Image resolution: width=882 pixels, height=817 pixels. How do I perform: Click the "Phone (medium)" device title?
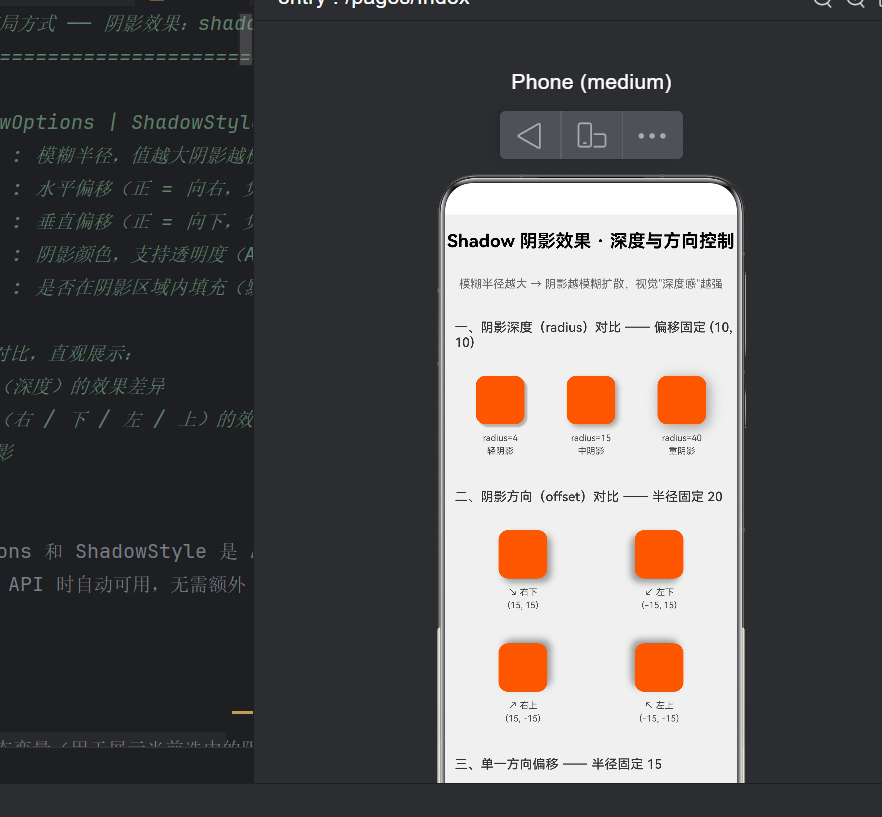click(x=591, y=82)
